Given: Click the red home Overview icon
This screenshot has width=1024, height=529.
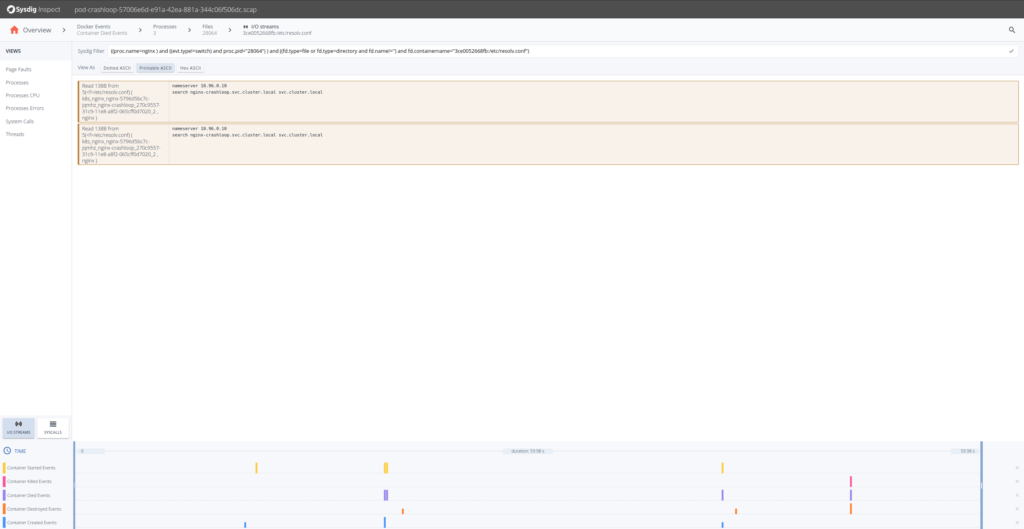Looking at the screenshot, I should click(14, 30).
